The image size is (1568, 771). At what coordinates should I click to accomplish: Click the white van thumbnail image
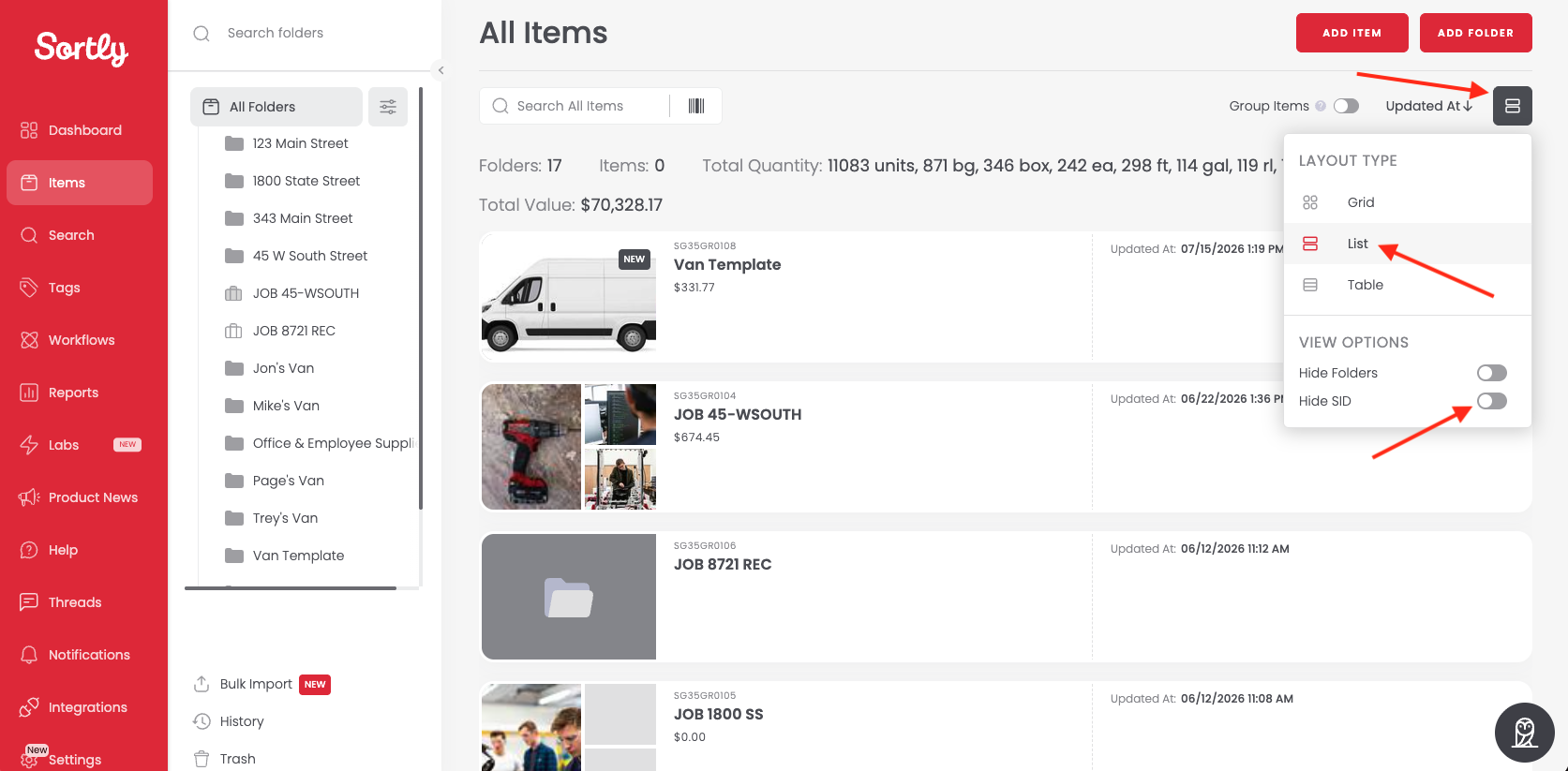tap(569, 297)
